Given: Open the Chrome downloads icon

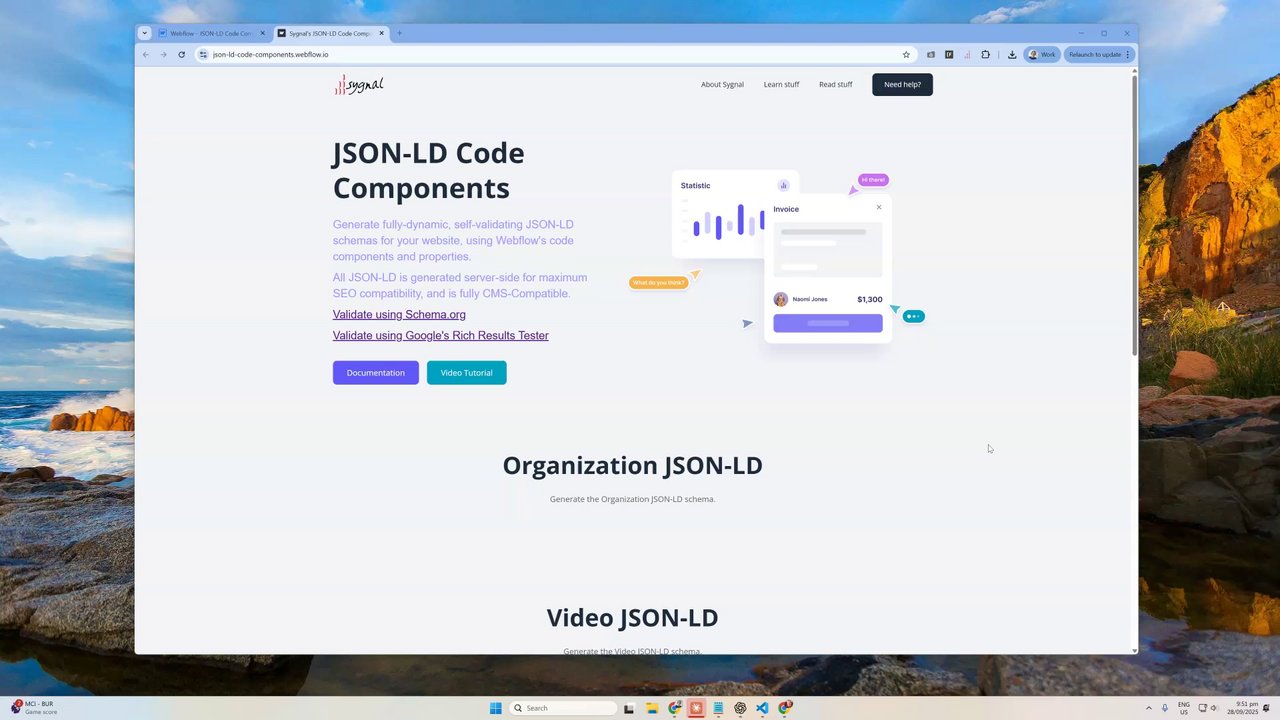Looking at the screenshot, I should tap(1012, 54).
